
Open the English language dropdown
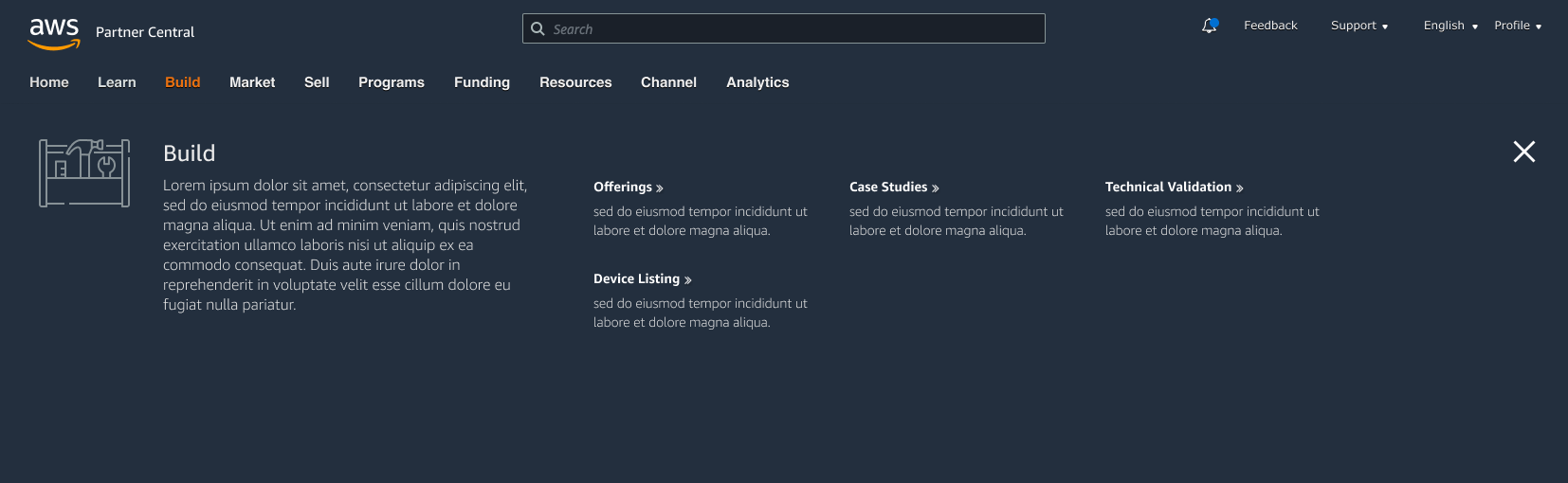click(1450, 26)
